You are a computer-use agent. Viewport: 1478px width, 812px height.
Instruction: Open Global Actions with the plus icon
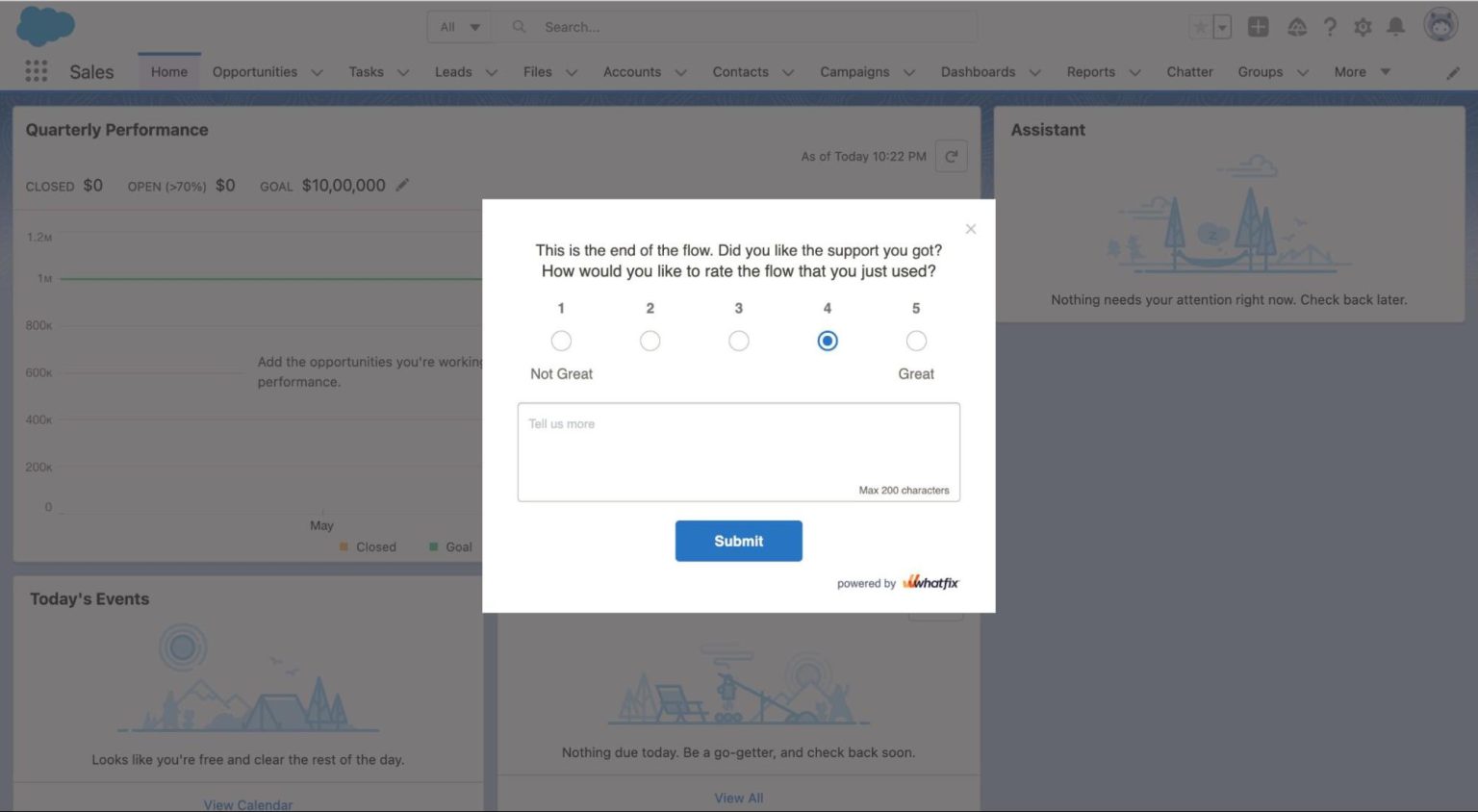1257,26
